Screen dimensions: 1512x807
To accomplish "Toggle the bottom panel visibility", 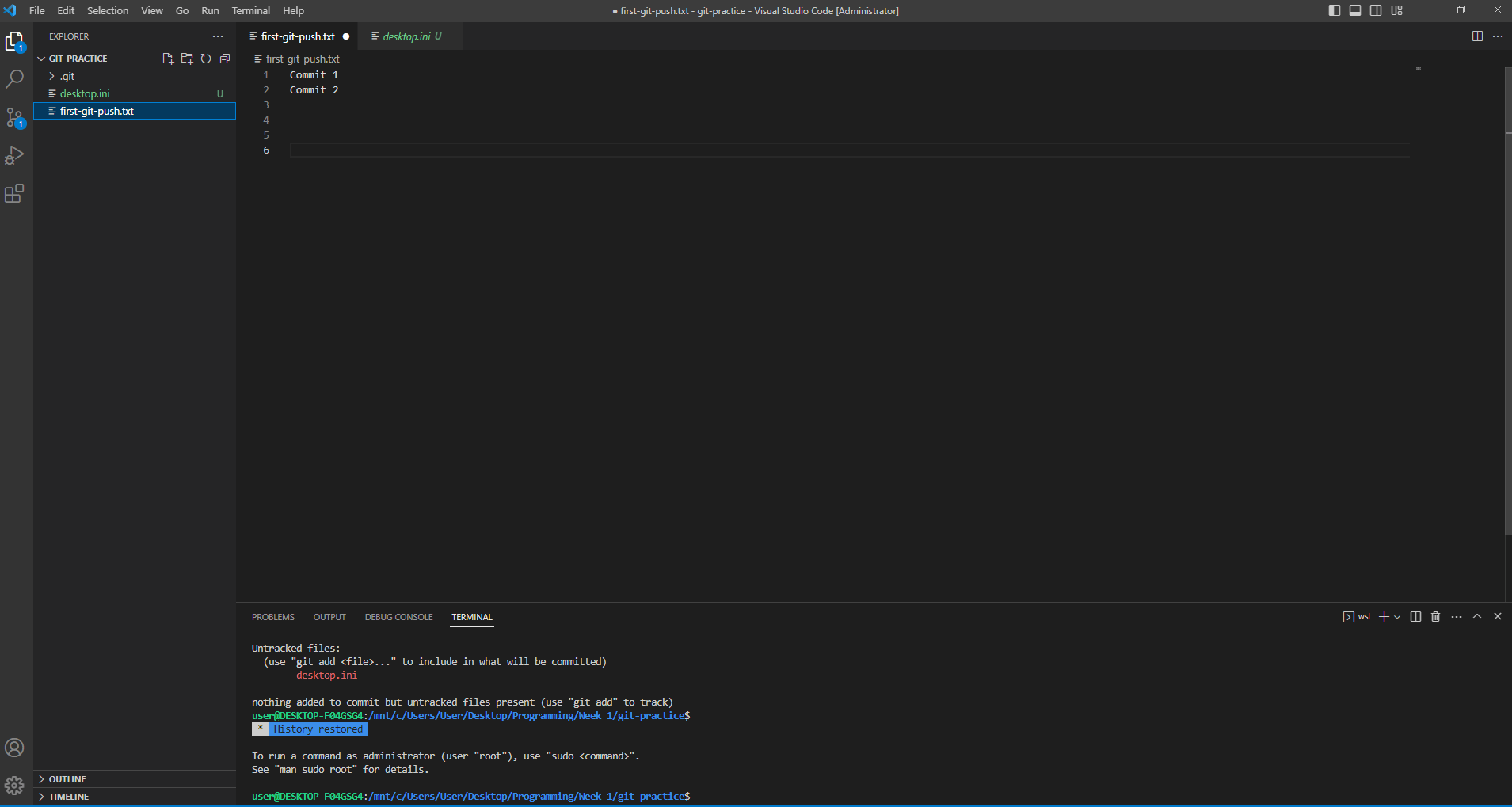I will click(x=1356, y=10).
